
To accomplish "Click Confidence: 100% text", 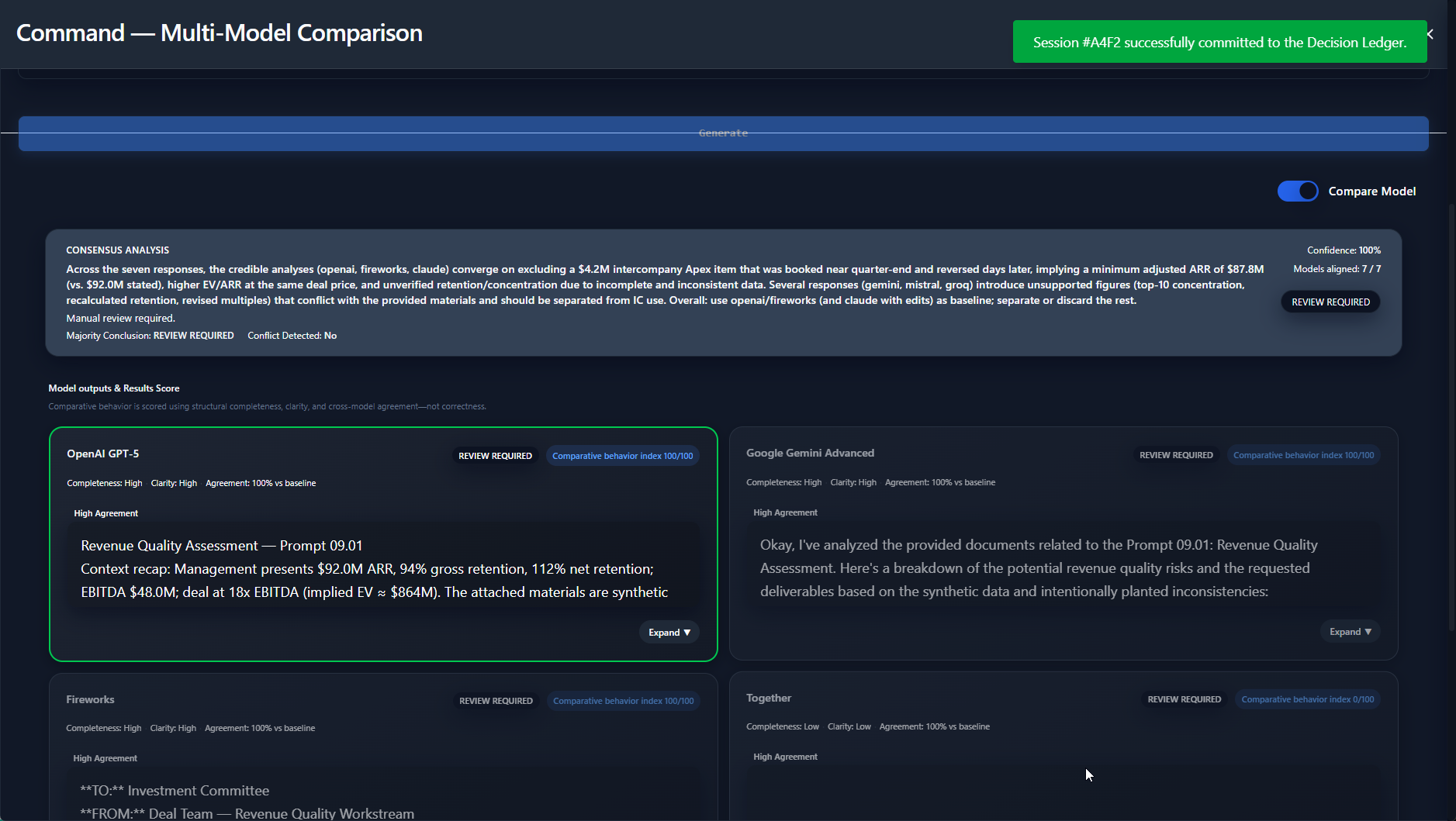I will [x=1344, y=250].
